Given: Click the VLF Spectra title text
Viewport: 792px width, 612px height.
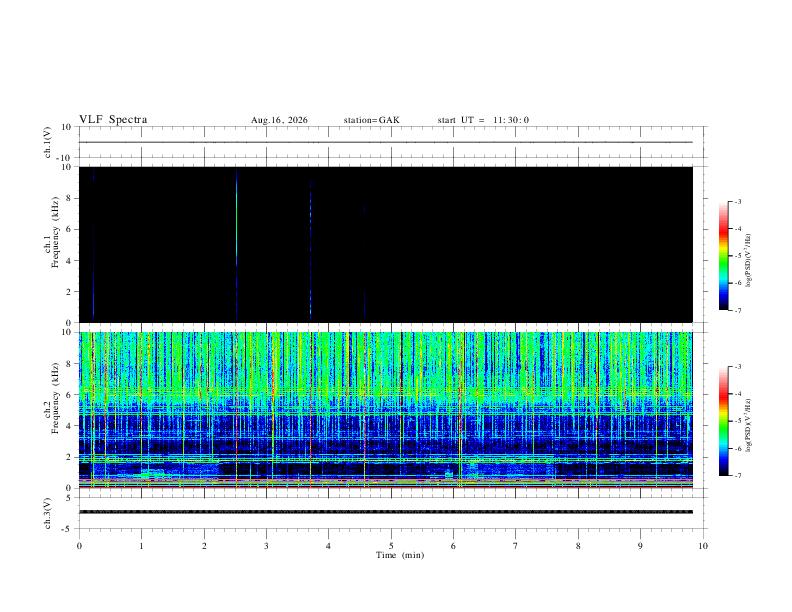Looking at the screenshot, I should [x=113, y=120].
